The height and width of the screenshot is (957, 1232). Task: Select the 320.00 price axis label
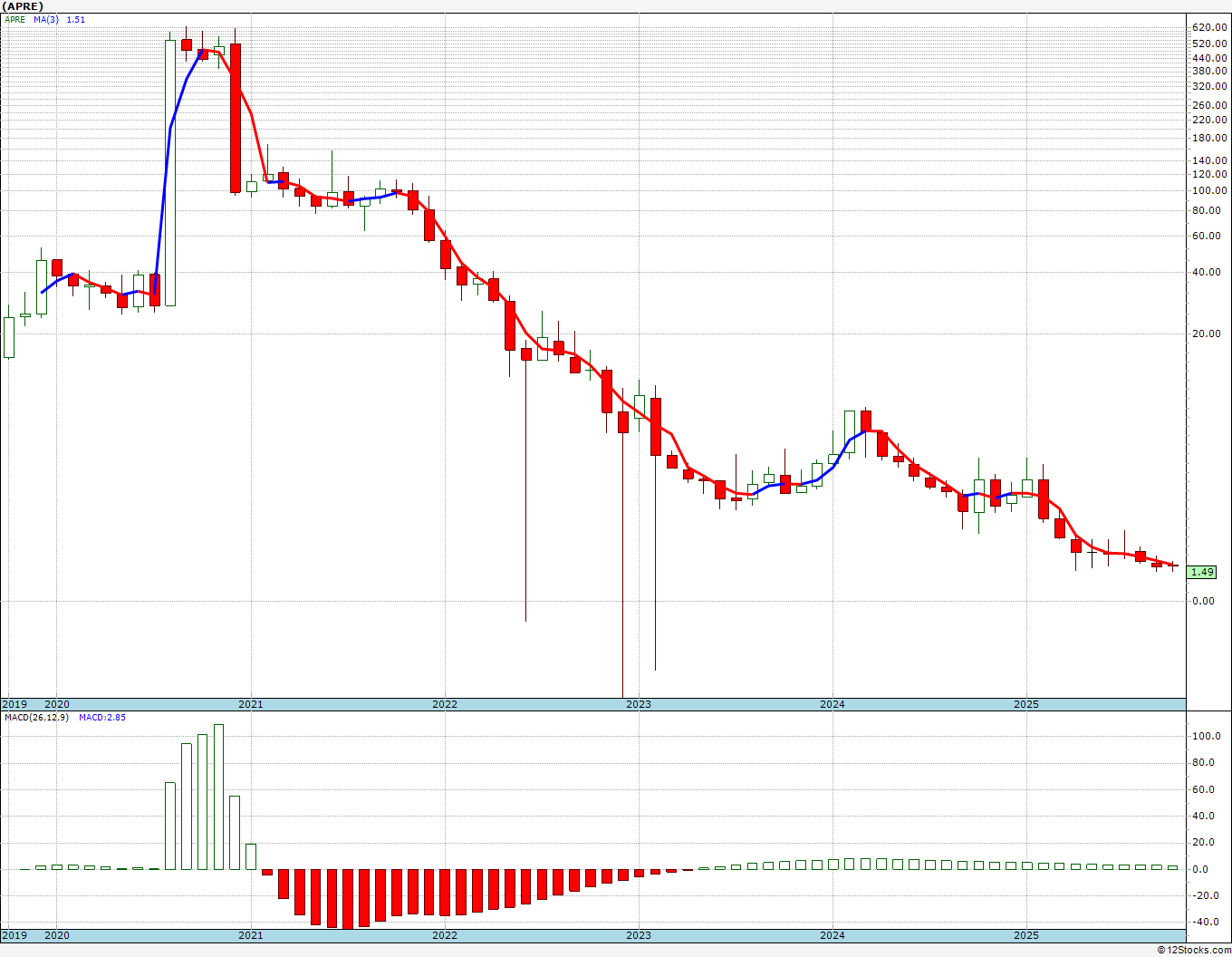point(1209,86)
